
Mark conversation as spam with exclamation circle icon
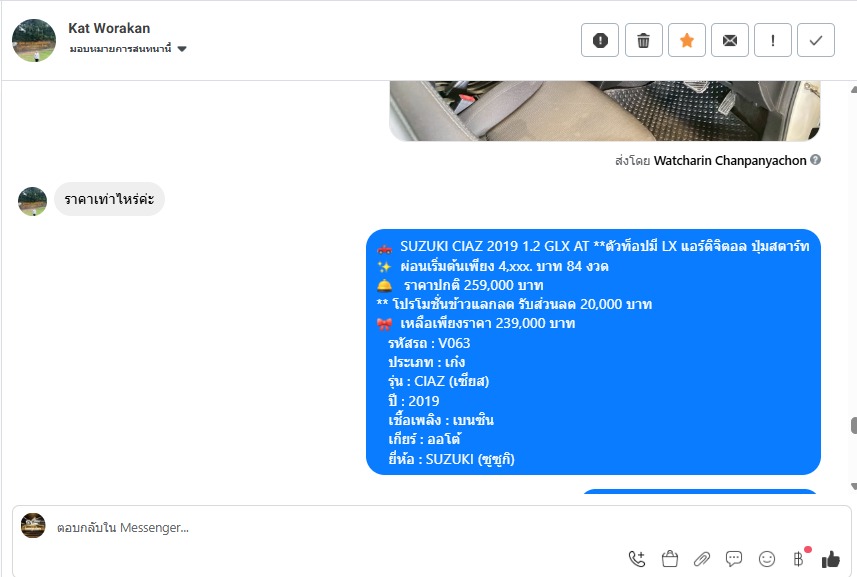pos(600,40)
